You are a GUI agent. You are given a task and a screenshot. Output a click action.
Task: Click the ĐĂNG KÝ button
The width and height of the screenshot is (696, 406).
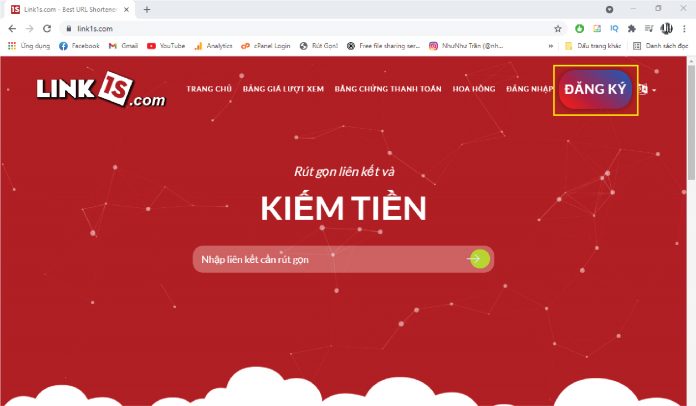tap(595, 90)
